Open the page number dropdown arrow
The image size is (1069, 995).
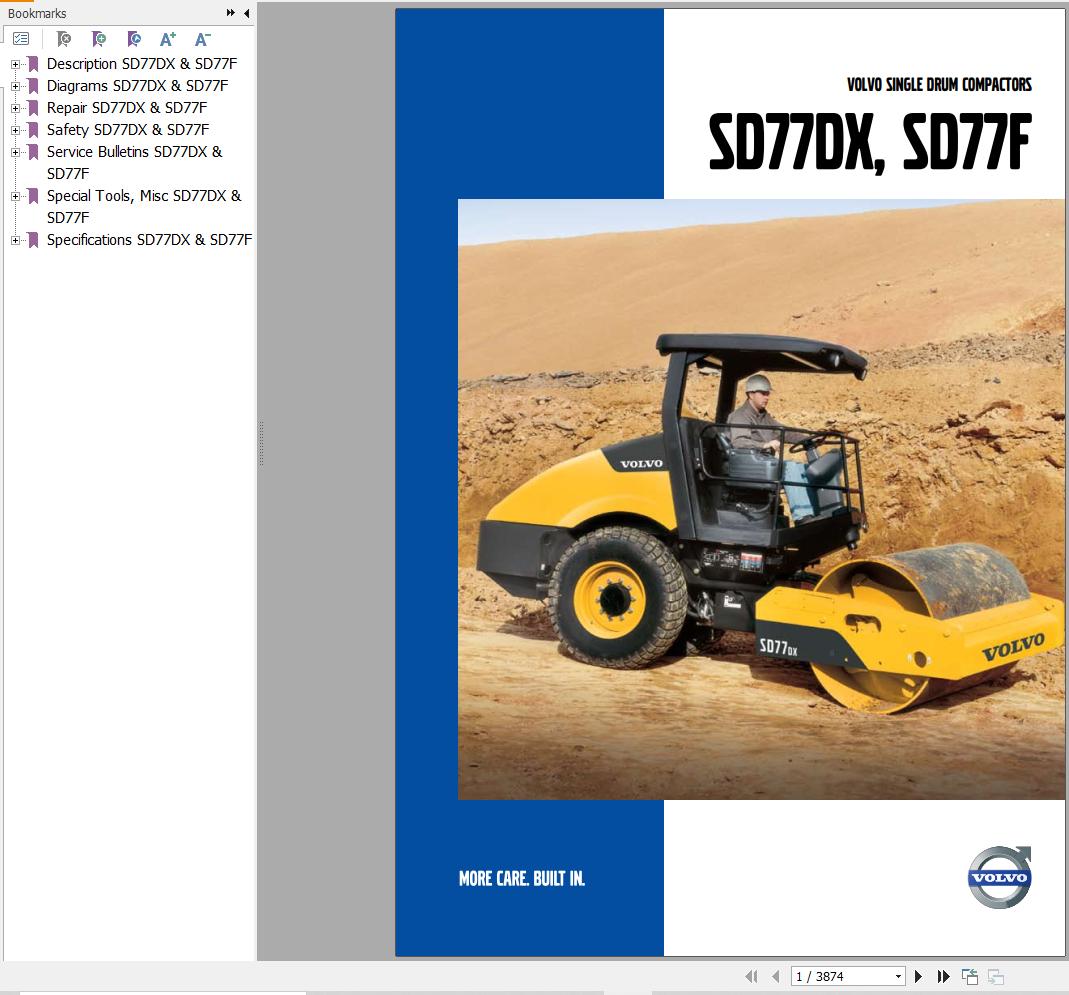pos(898,977)
